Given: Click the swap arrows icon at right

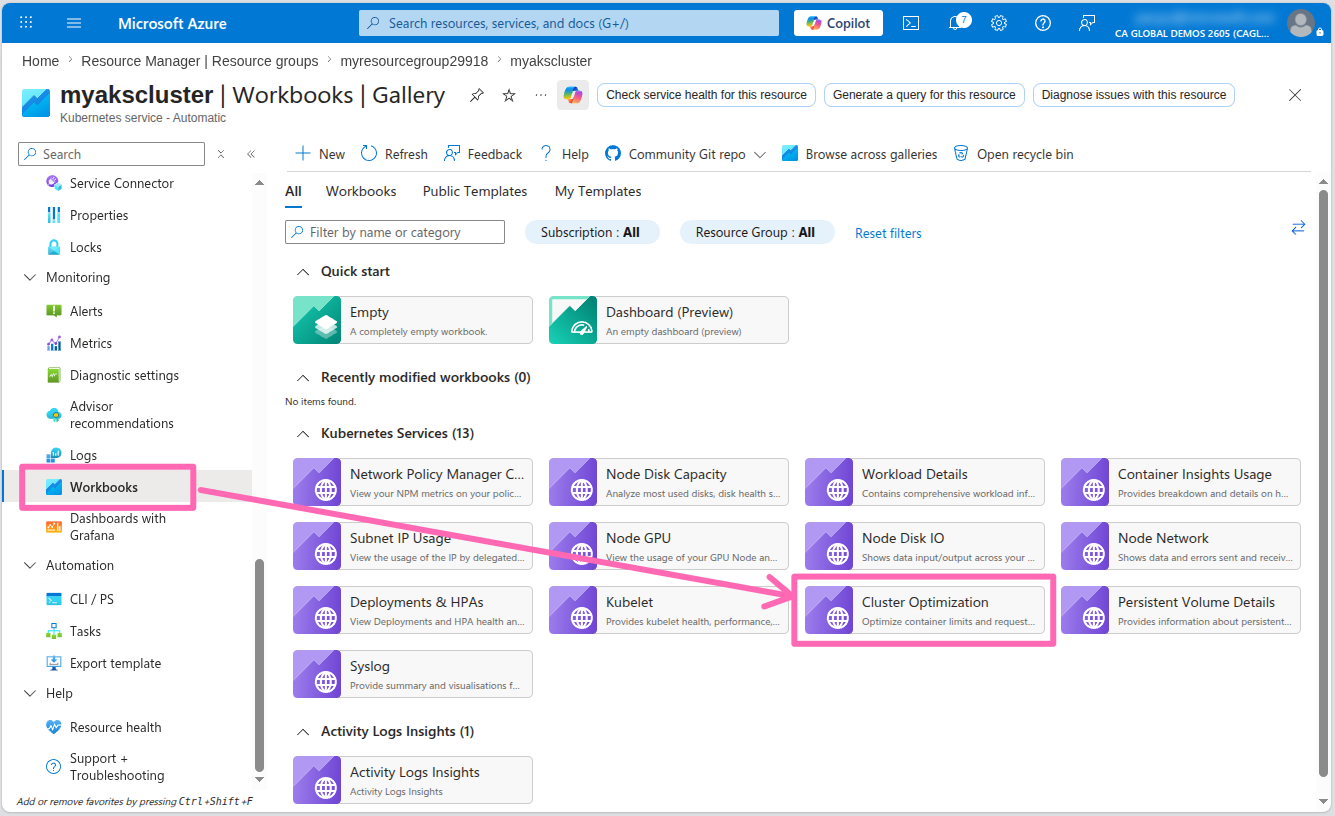Looking at the screenshot, I should [1298, 228].
